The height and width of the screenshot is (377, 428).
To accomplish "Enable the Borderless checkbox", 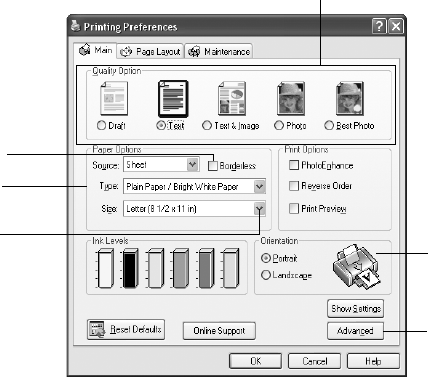I will (213, 166).
